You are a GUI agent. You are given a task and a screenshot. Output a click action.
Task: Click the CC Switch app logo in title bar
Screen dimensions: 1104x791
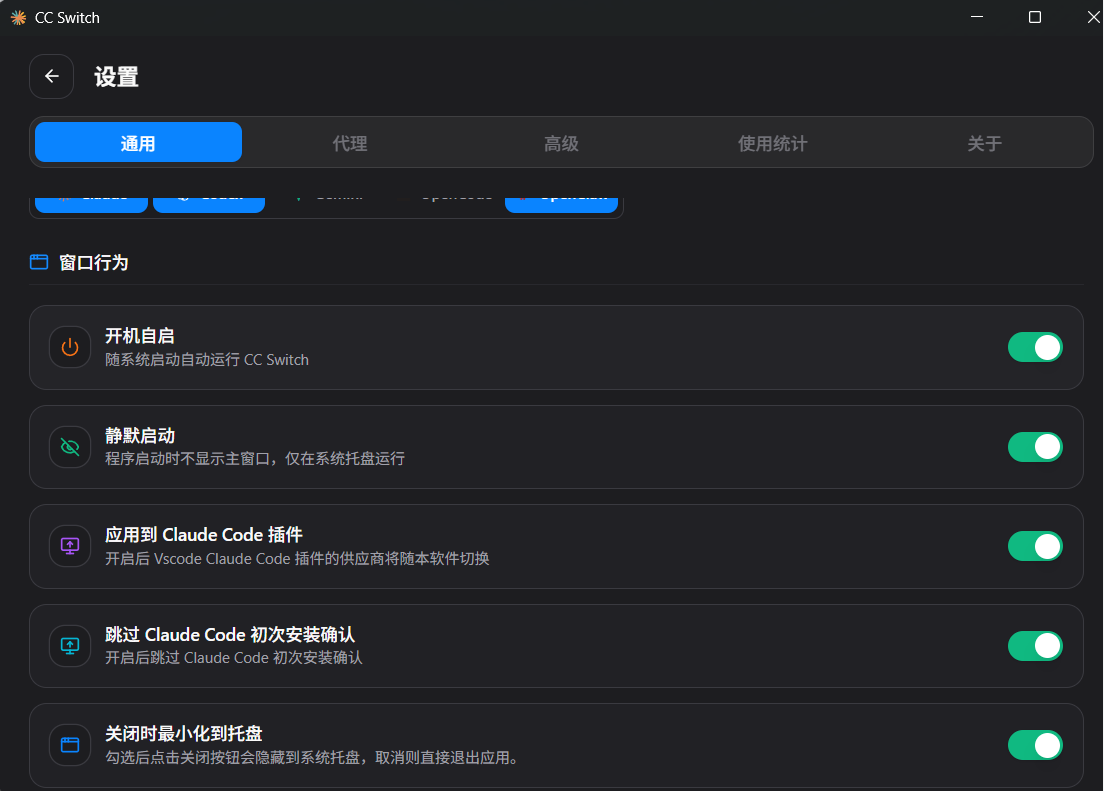click(18, 18)
